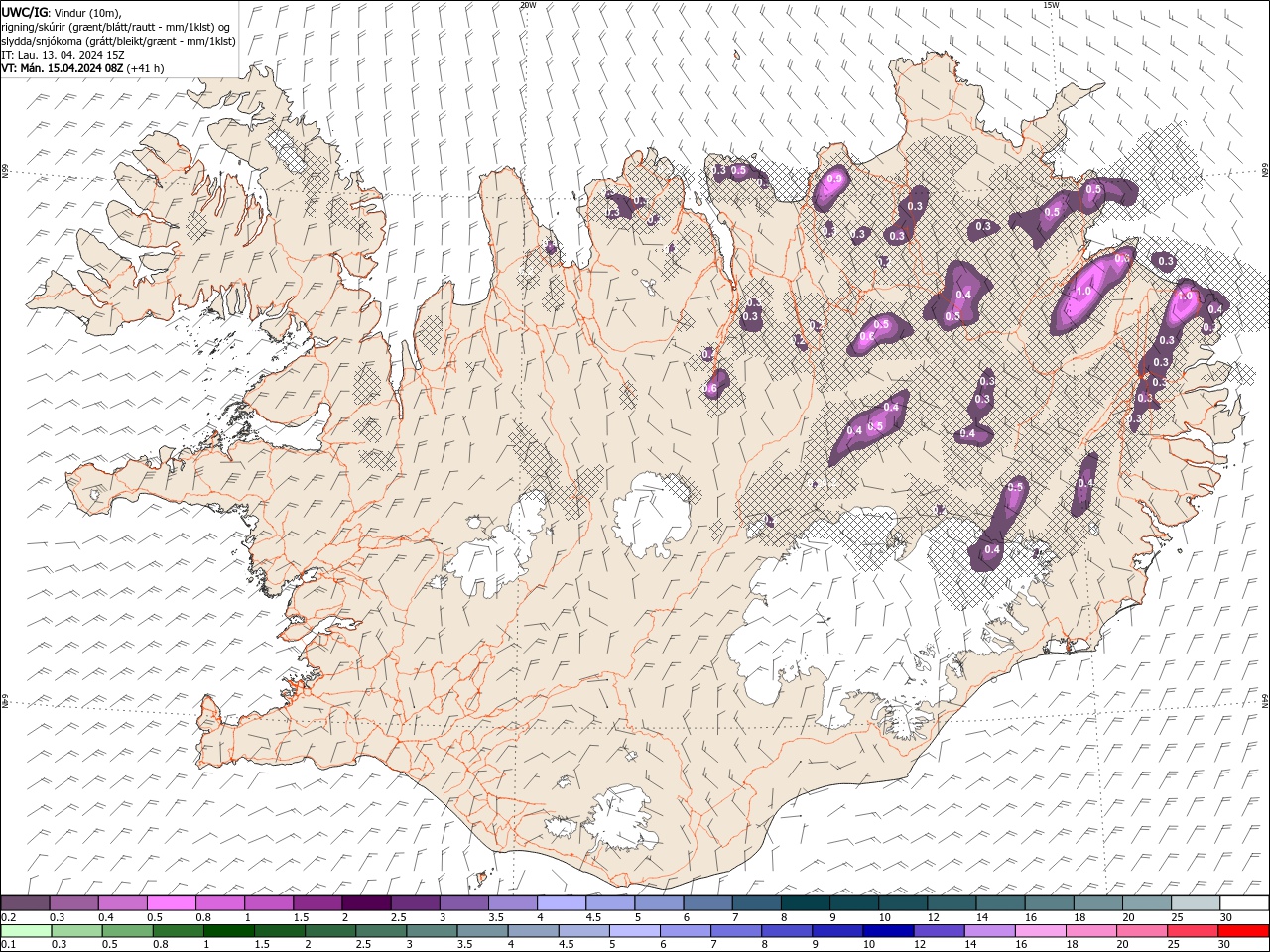Click the '20W' longitude label at top edge
The height and width of the screenshot is (952, 1270).
click(528, 5)
